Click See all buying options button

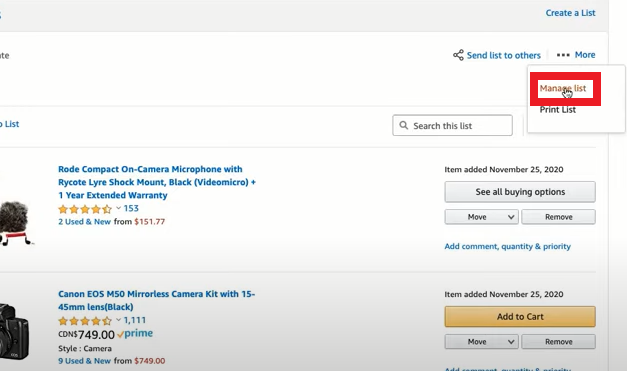click(x=520, y=192)
